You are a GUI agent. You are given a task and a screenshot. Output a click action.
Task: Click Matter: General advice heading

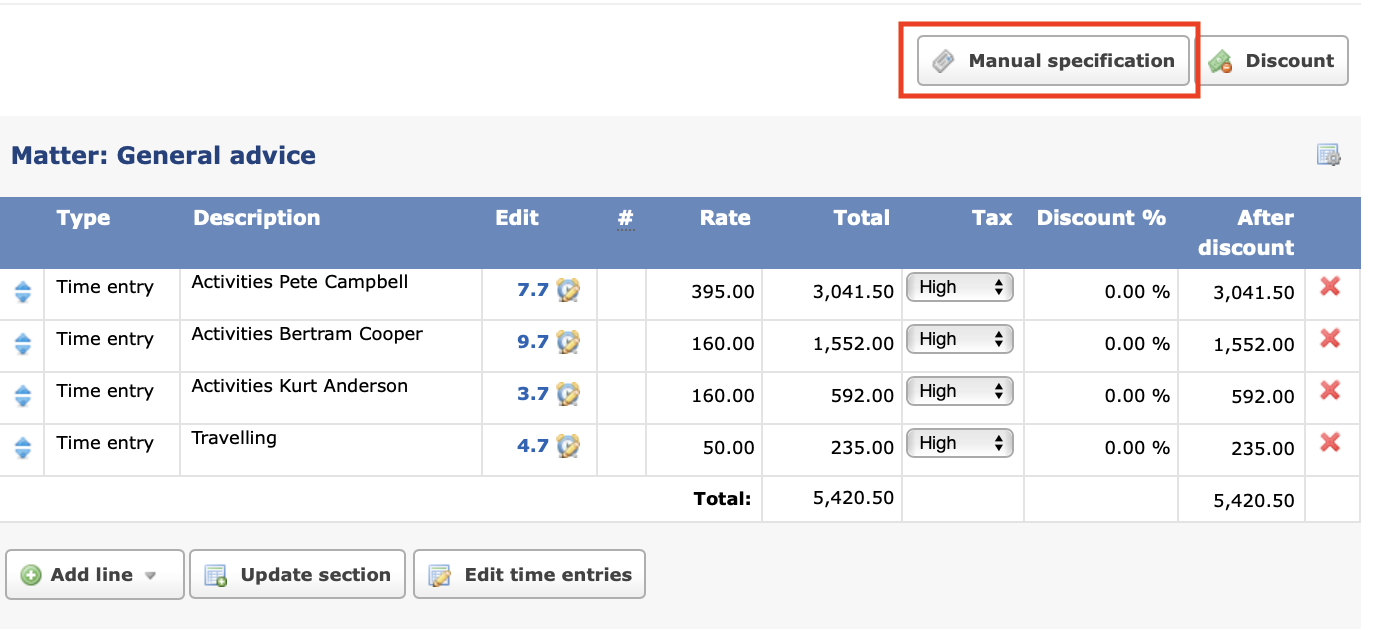tap(163, 156)
